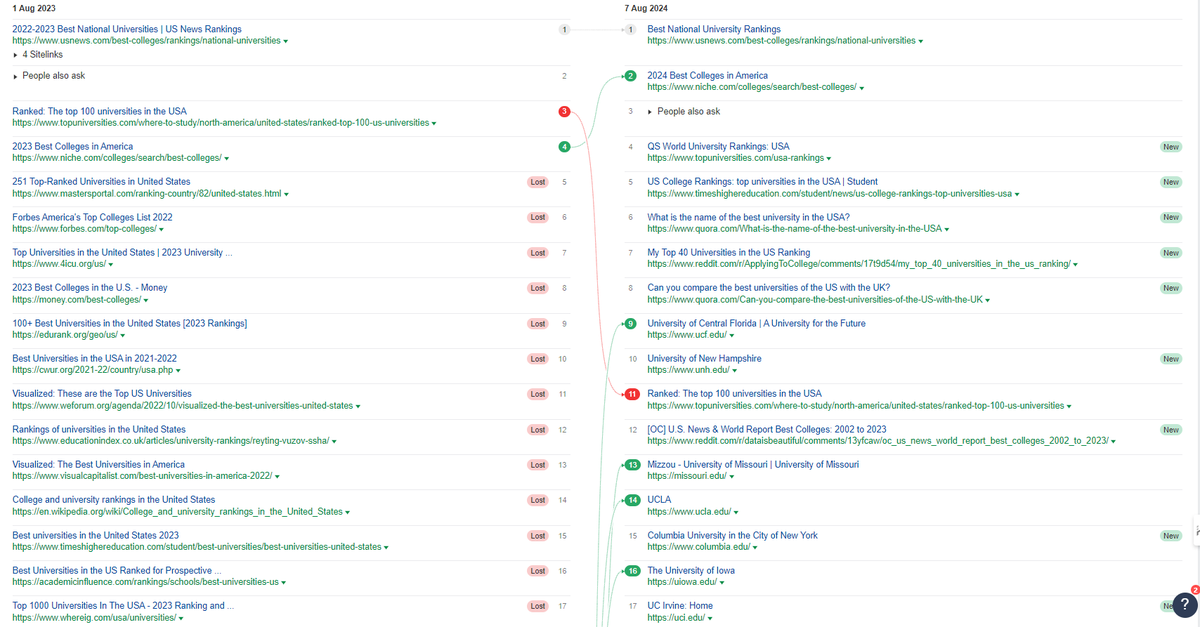The image size is (1200, 627).
Task: Open University of New Hampshire result
Action: point(705,358)
